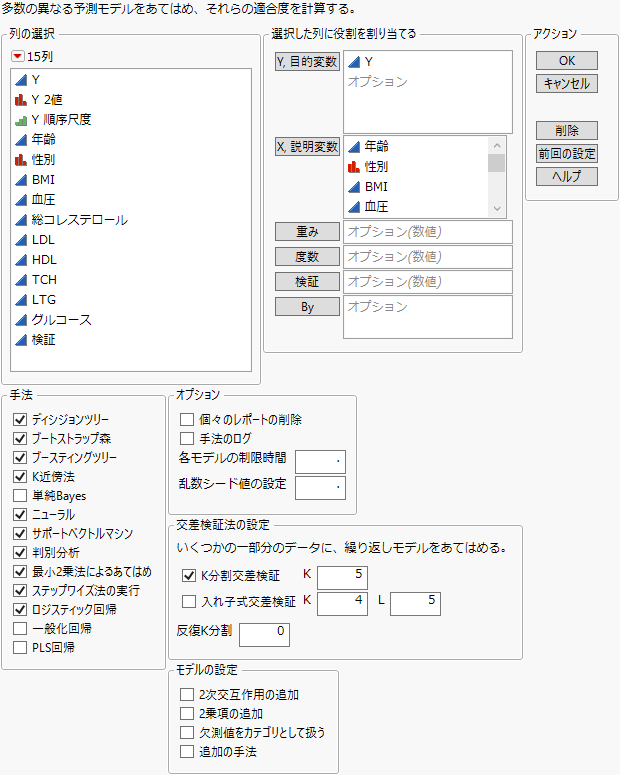Click the OK button
This screenshot has height=775, width=620.
coord(567,61)
